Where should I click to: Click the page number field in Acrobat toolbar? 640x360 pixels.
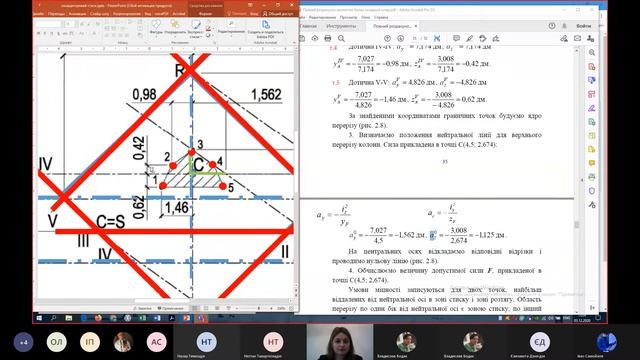(415, 38)
